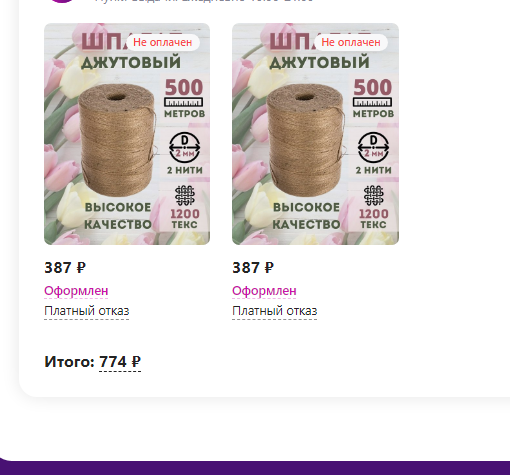Click the ruler 500 метров icon in first image
This screenshot has height=475, width=510.
pos(184,102)
